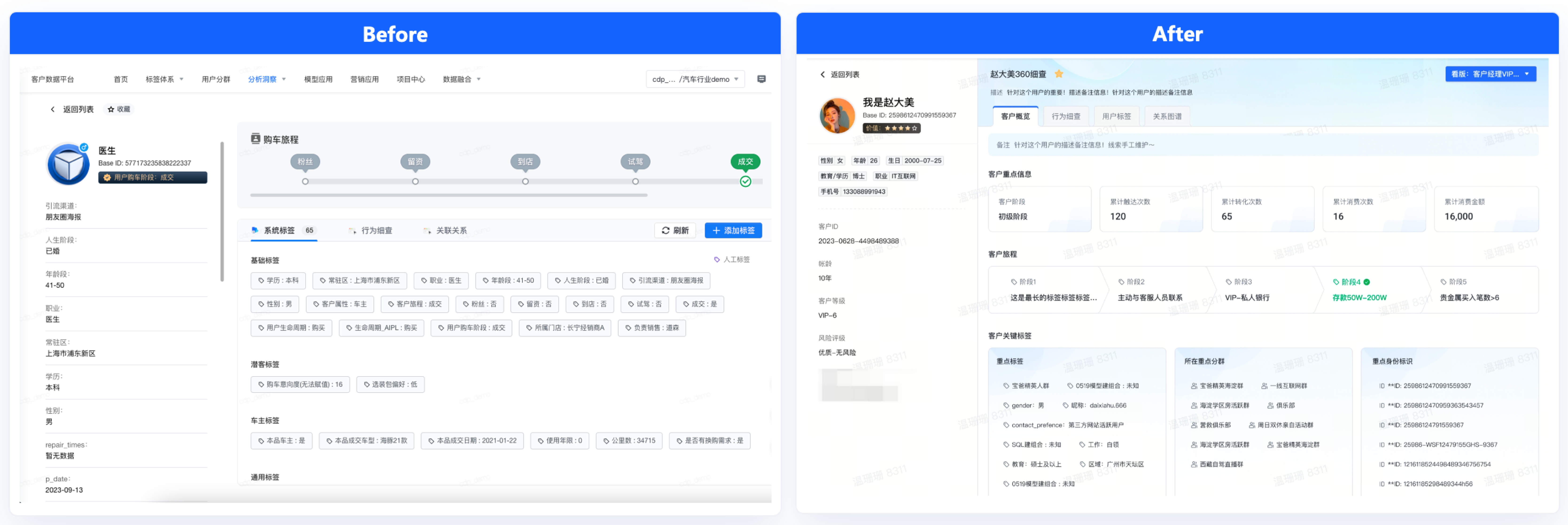Click the 阶段1 tag icon in 客户旅程
This screenshot has width=1568, height=525.
tap(1014, 282)
